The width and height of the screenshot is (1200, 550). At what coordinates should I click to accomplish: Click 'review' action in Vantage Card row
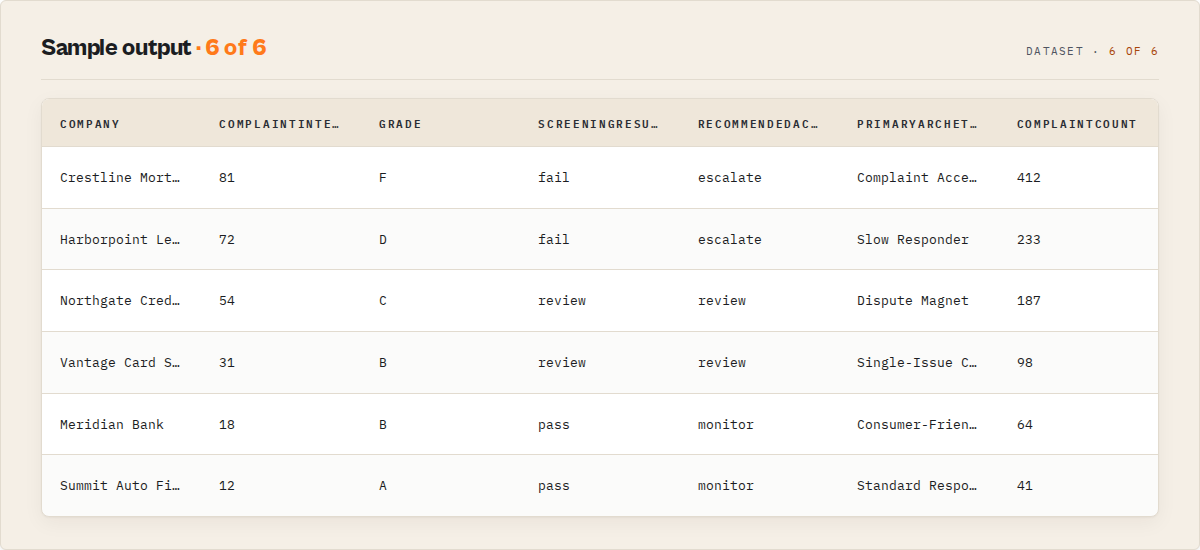(x=722, y=363)
